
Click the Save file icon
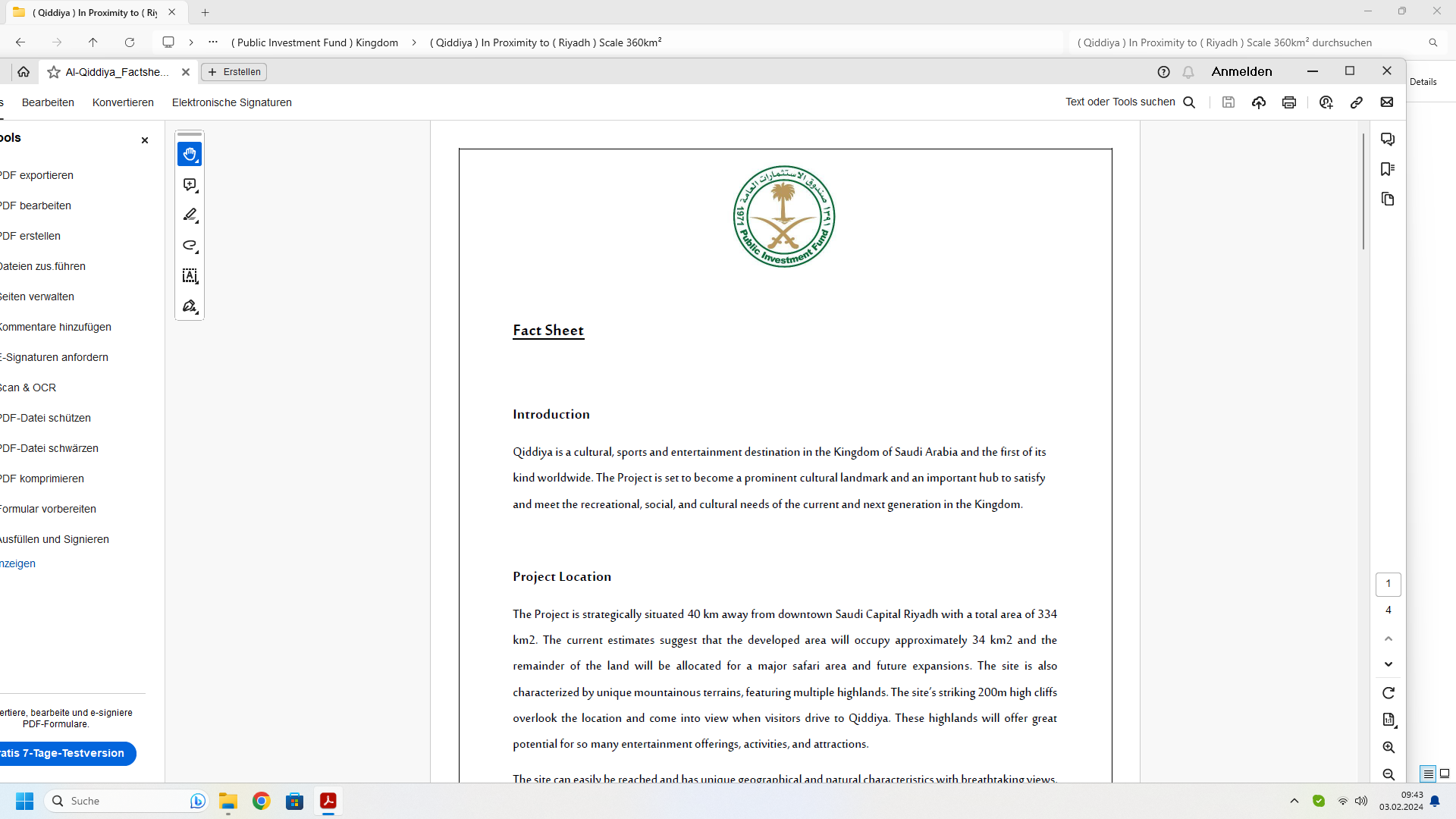coord(1228,102)
